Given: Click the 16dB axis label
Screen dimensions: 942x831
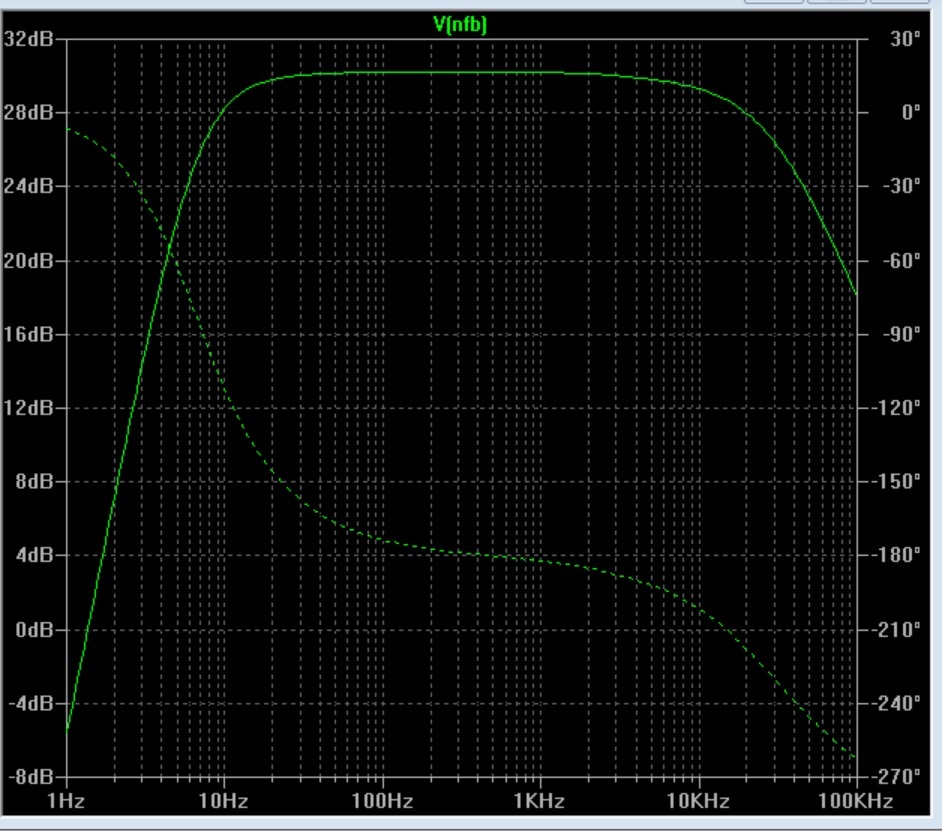Looking at the screenshot, I should point(29,334).
